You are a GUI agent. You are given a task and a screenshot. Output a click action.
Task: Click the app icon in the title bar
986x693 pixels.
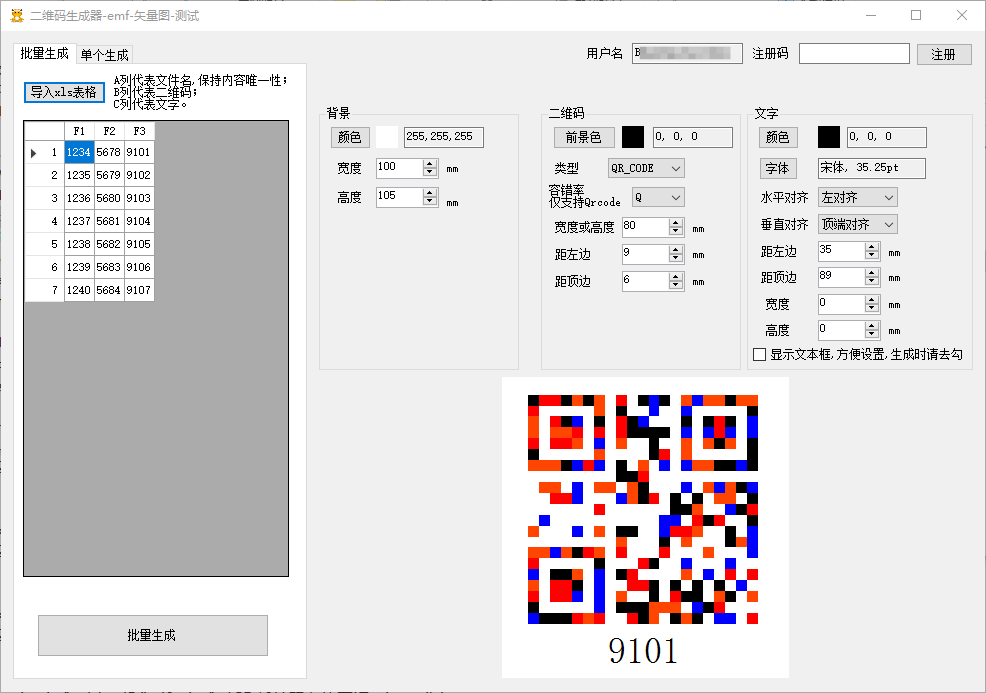(17, 15)
